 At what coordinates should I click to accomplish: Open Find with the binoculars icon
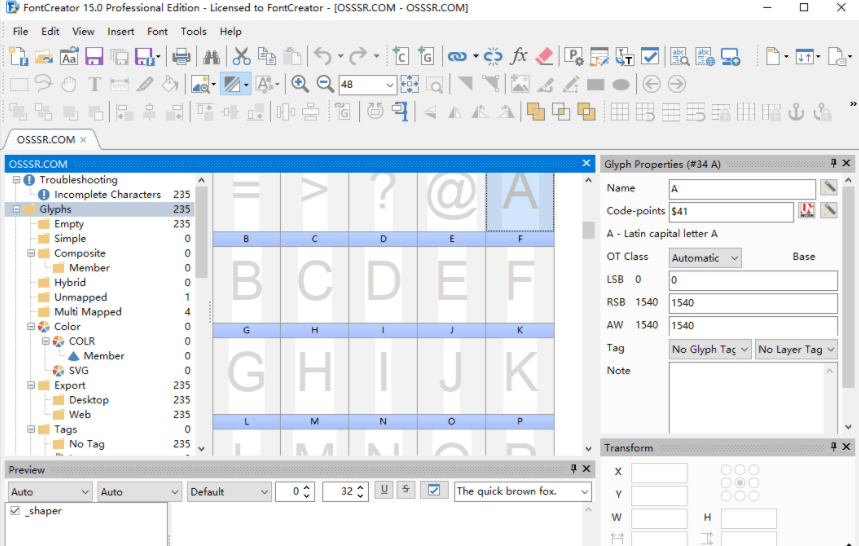212,57
